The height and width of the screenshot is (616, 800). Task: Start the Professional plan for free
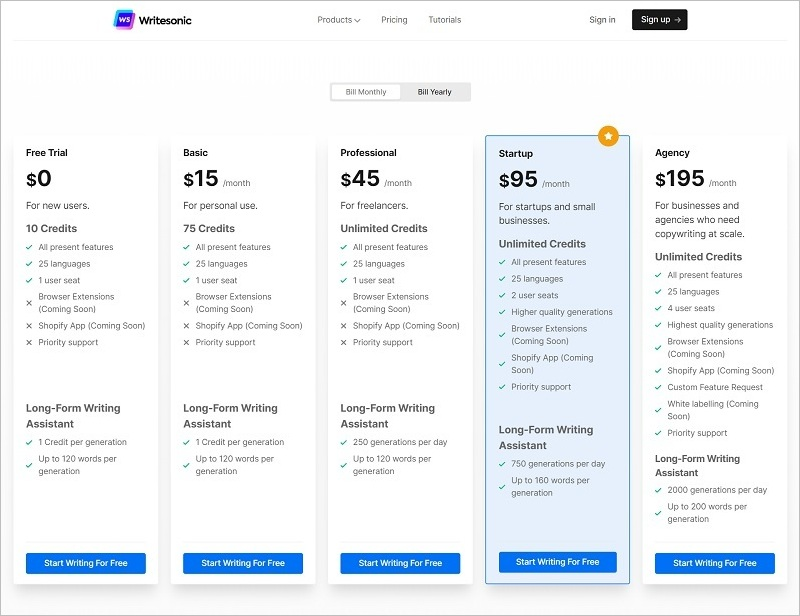point(400,563)
